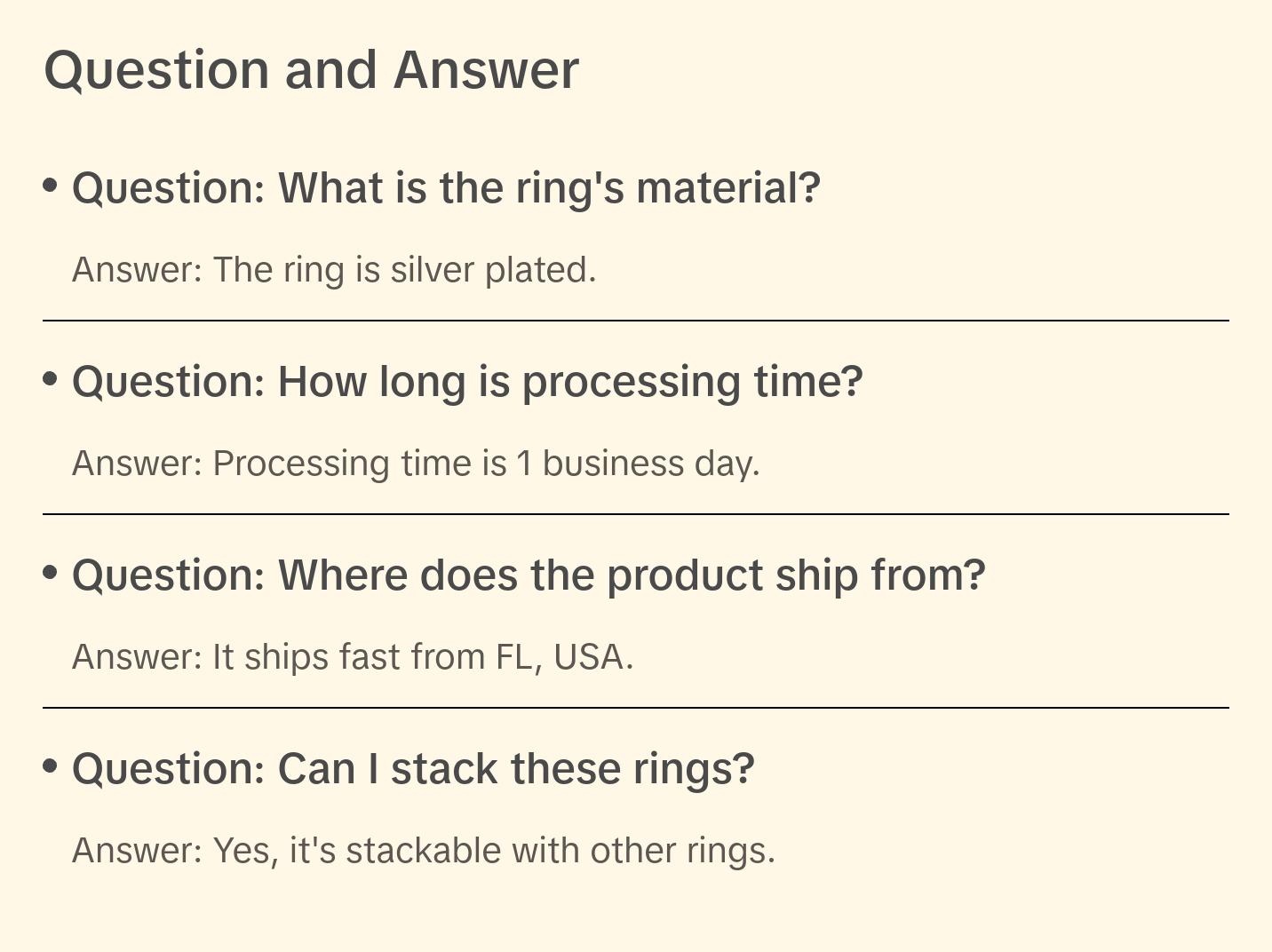1272x952 pixels.
Task: Click 'Answer:' label before 'It ships fast'
Action: click(x=138, y=657)
